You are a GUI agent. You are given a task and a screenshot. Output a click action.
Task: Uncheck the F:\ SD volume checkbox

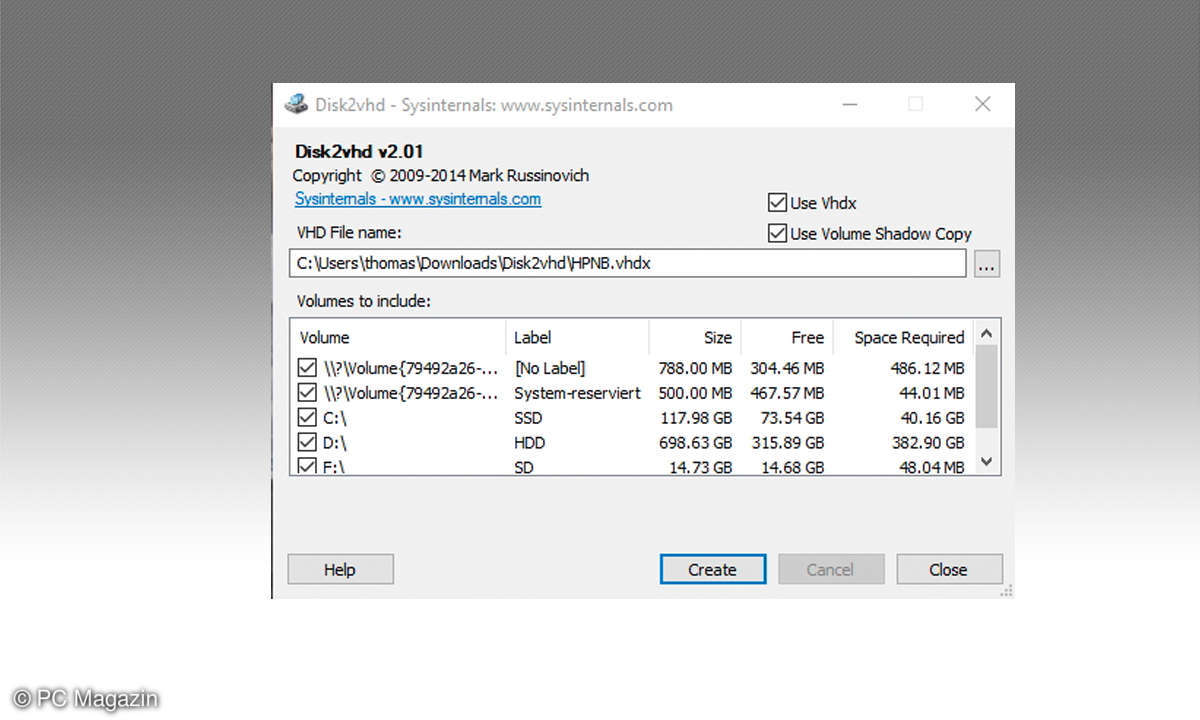(x=307, y=465)
